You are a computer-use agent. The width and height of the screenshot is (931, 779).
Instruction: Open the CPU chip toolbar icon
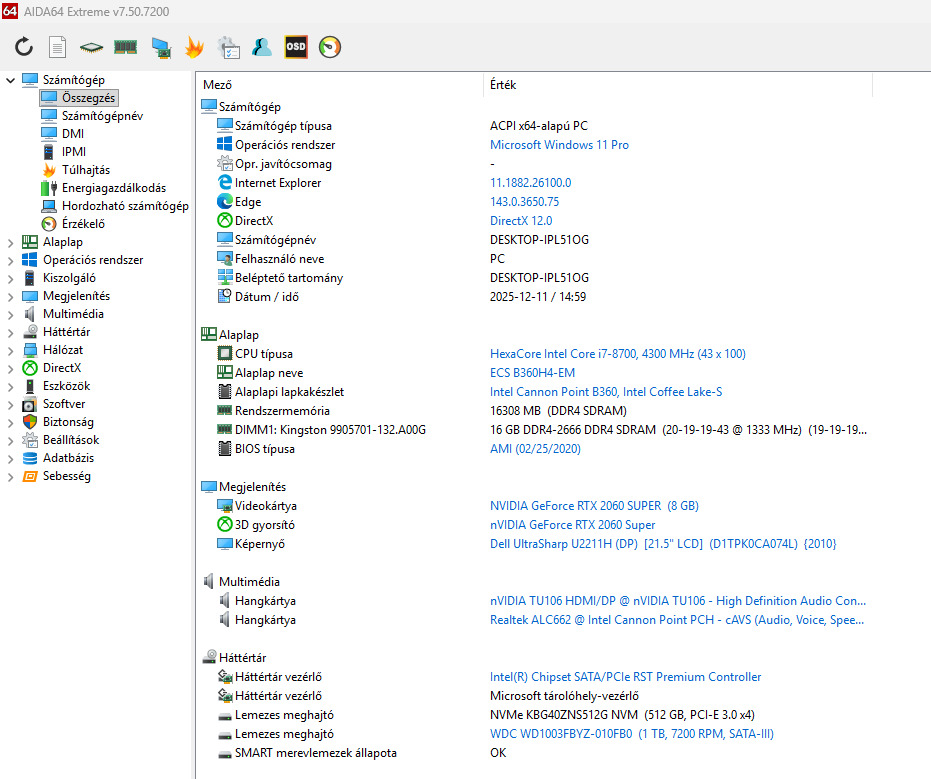(91, 48)
